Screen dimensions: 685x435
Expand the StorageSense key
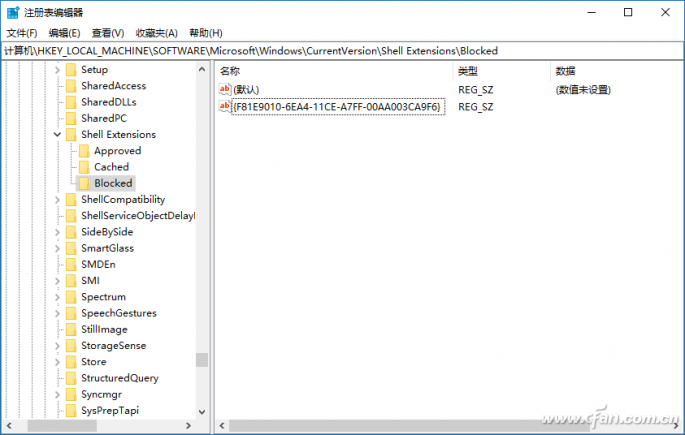point(57,345)
